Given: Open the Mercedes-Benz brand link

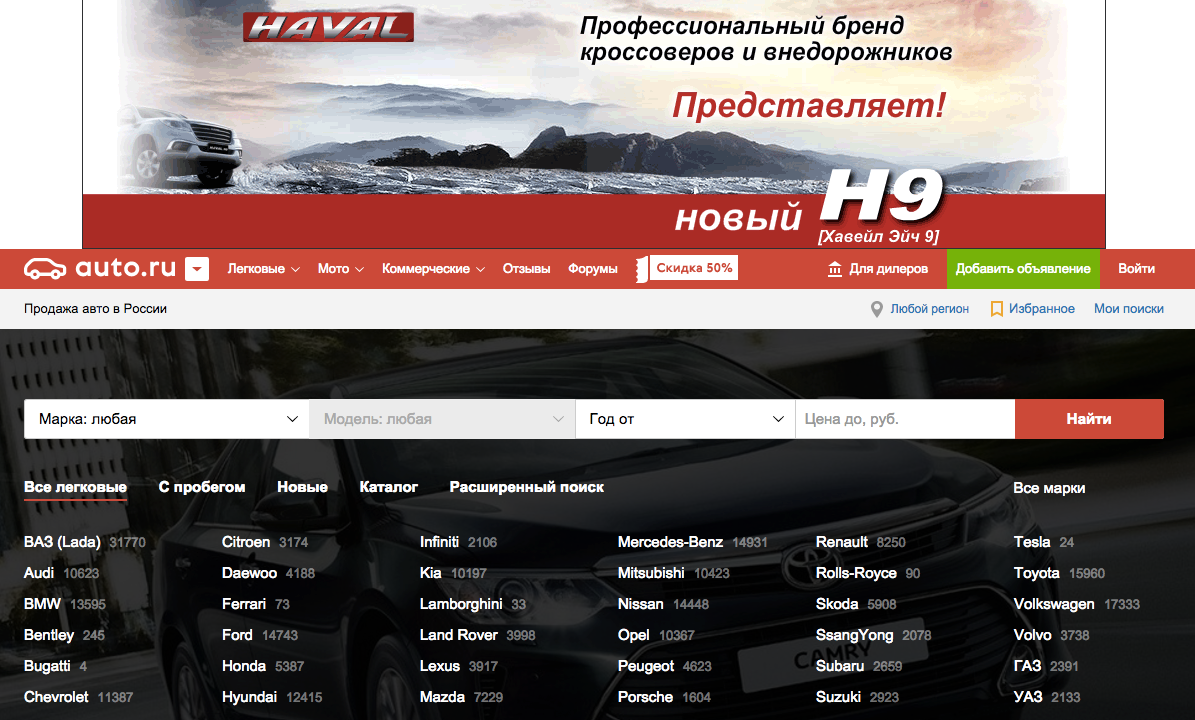Looking at the screenshot, I should (670, 542).
